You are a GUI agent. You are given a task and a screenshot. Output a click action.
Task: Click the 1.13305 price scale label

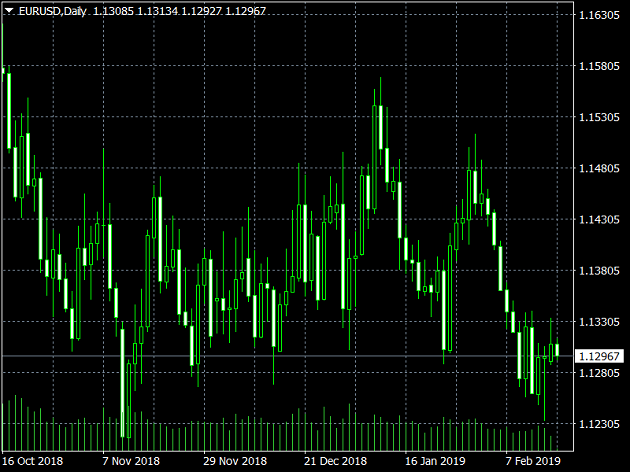coord(599,322)
